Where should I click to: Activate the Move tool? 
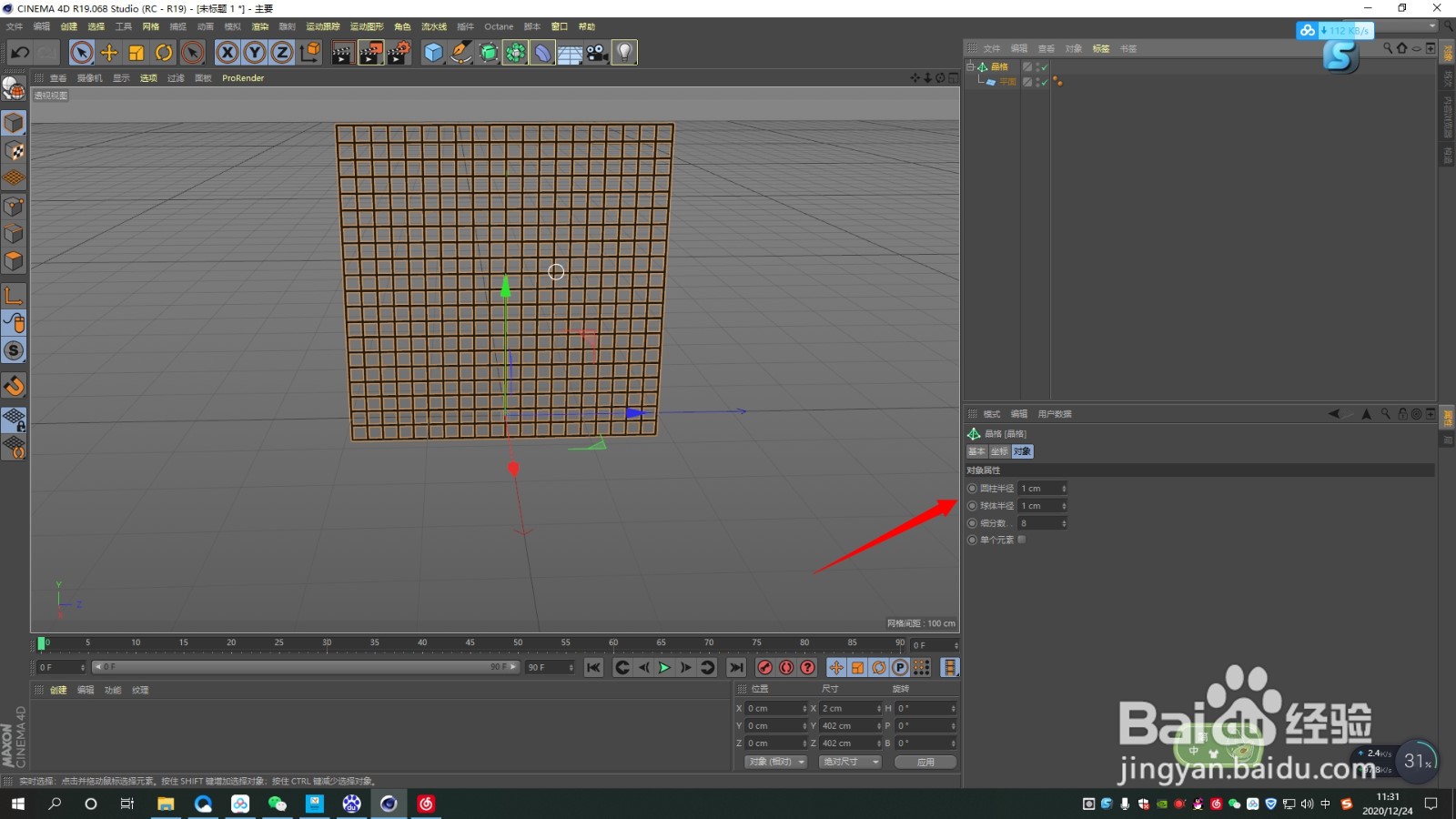pos(109,53)
